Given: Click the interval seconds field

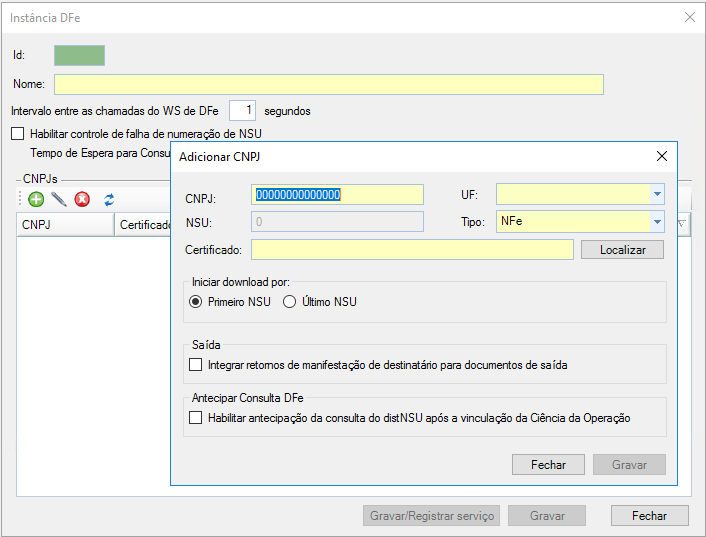Looking at the screenshot, I should pos(242,110).
